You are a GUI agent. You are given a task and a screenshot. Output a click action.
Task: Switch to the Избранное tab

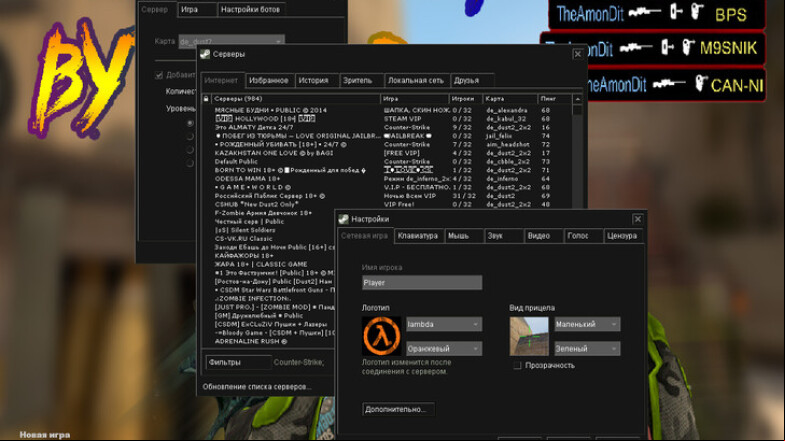[269, 80]
